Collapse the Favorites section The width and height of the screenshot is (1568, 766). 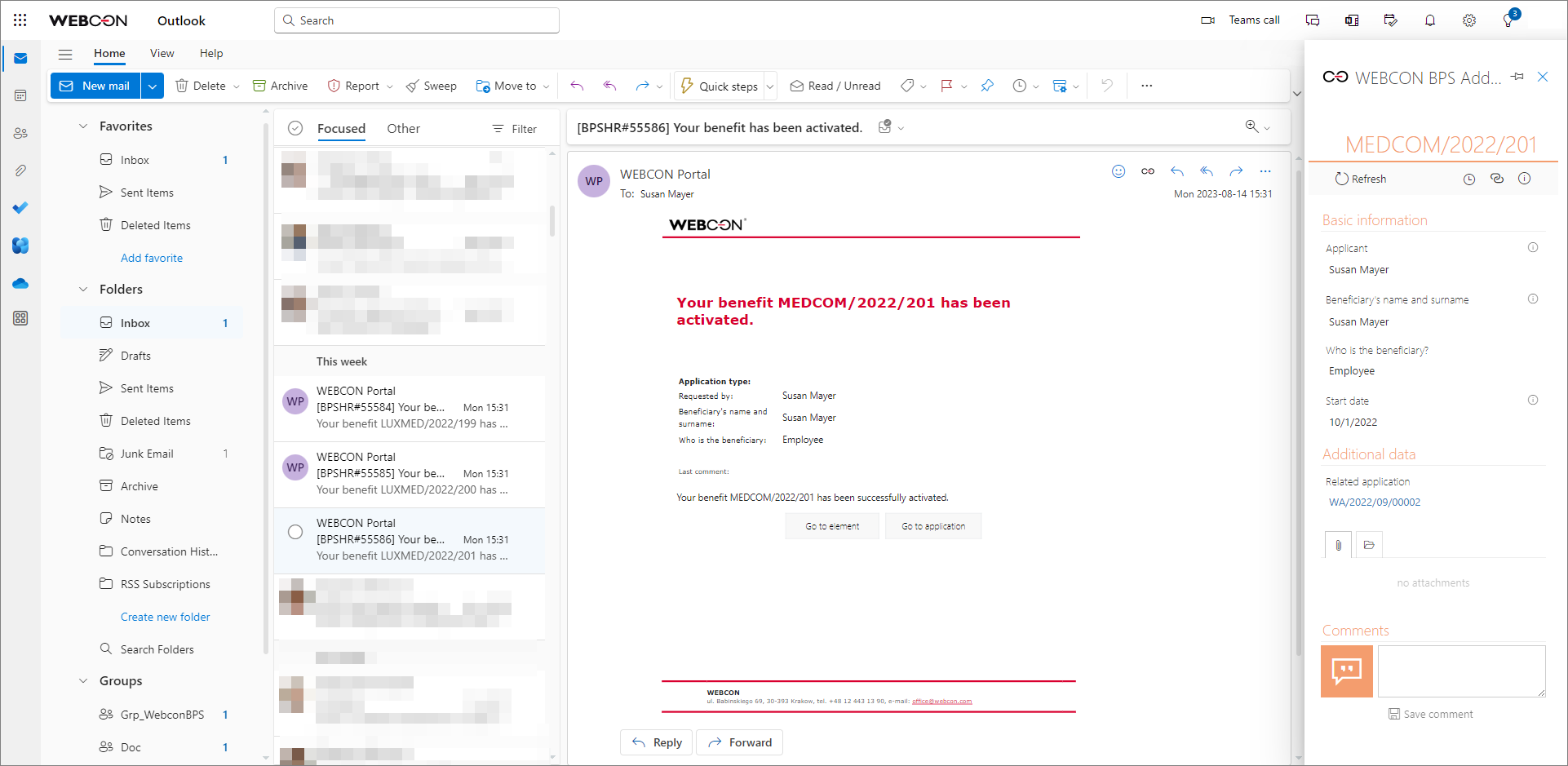(x=83, y=126)
